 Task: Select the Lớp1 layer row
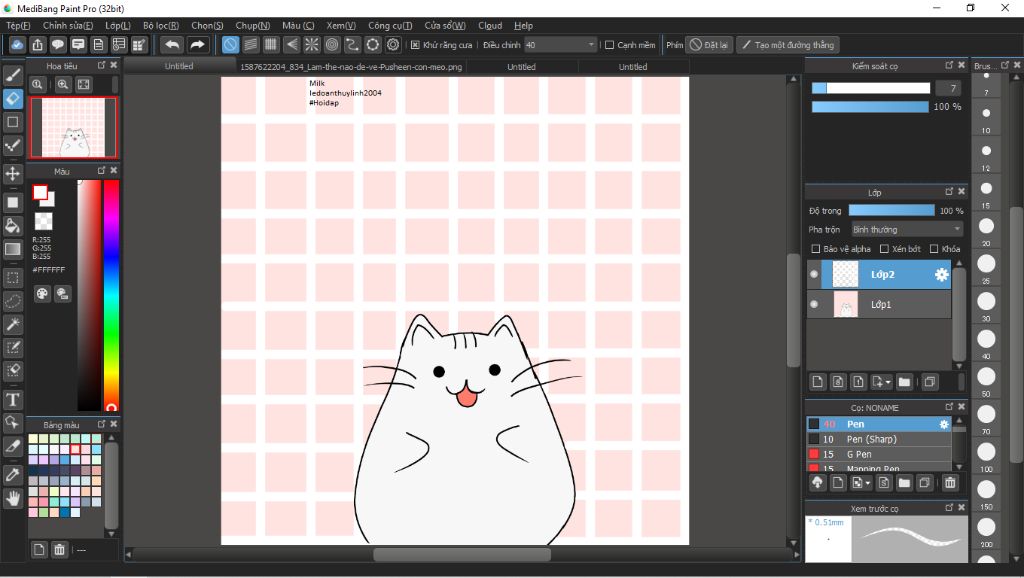click(x=879, y=304)
